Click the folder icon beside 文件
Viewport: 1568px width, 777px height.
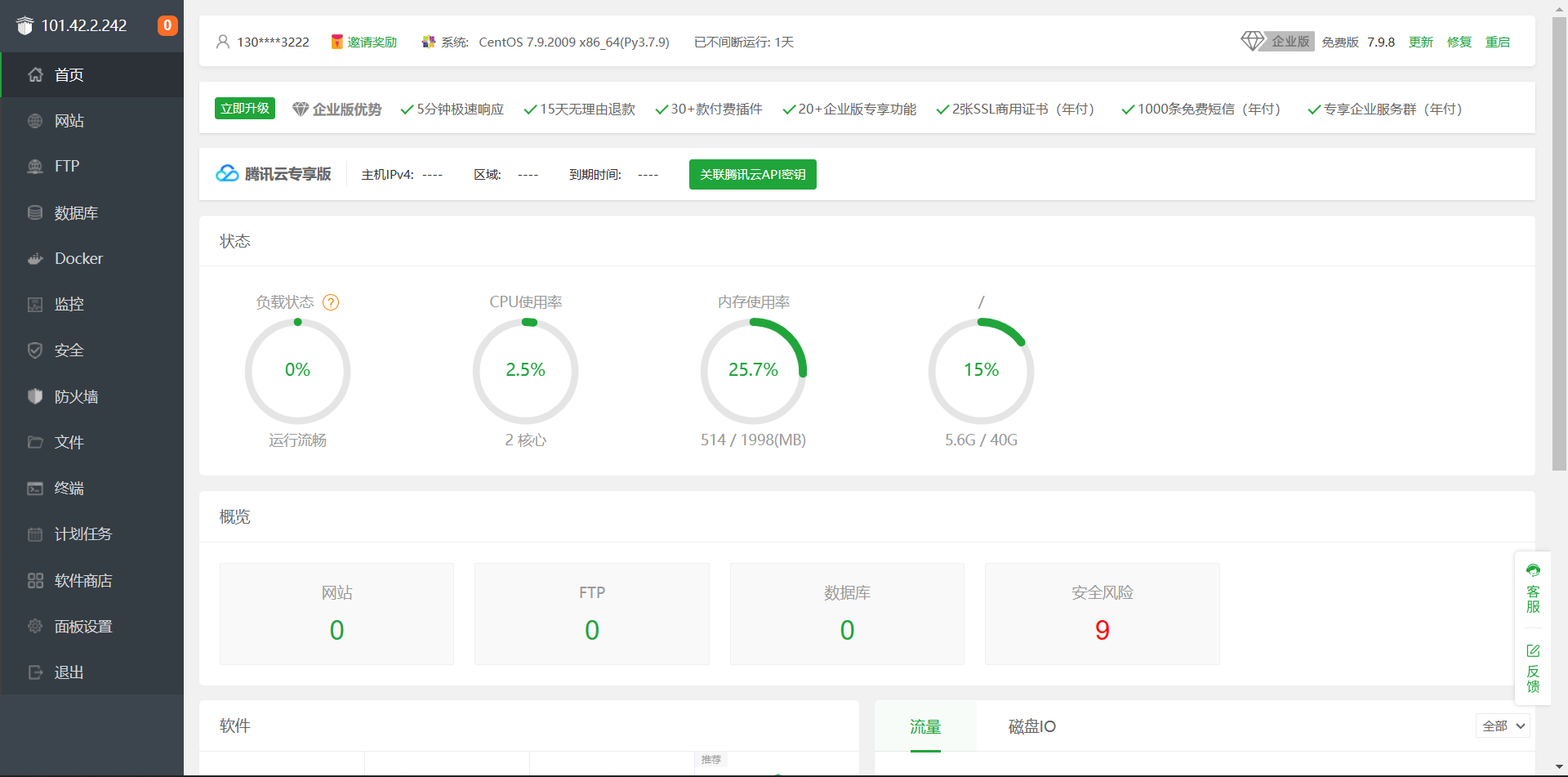[35, 443]
